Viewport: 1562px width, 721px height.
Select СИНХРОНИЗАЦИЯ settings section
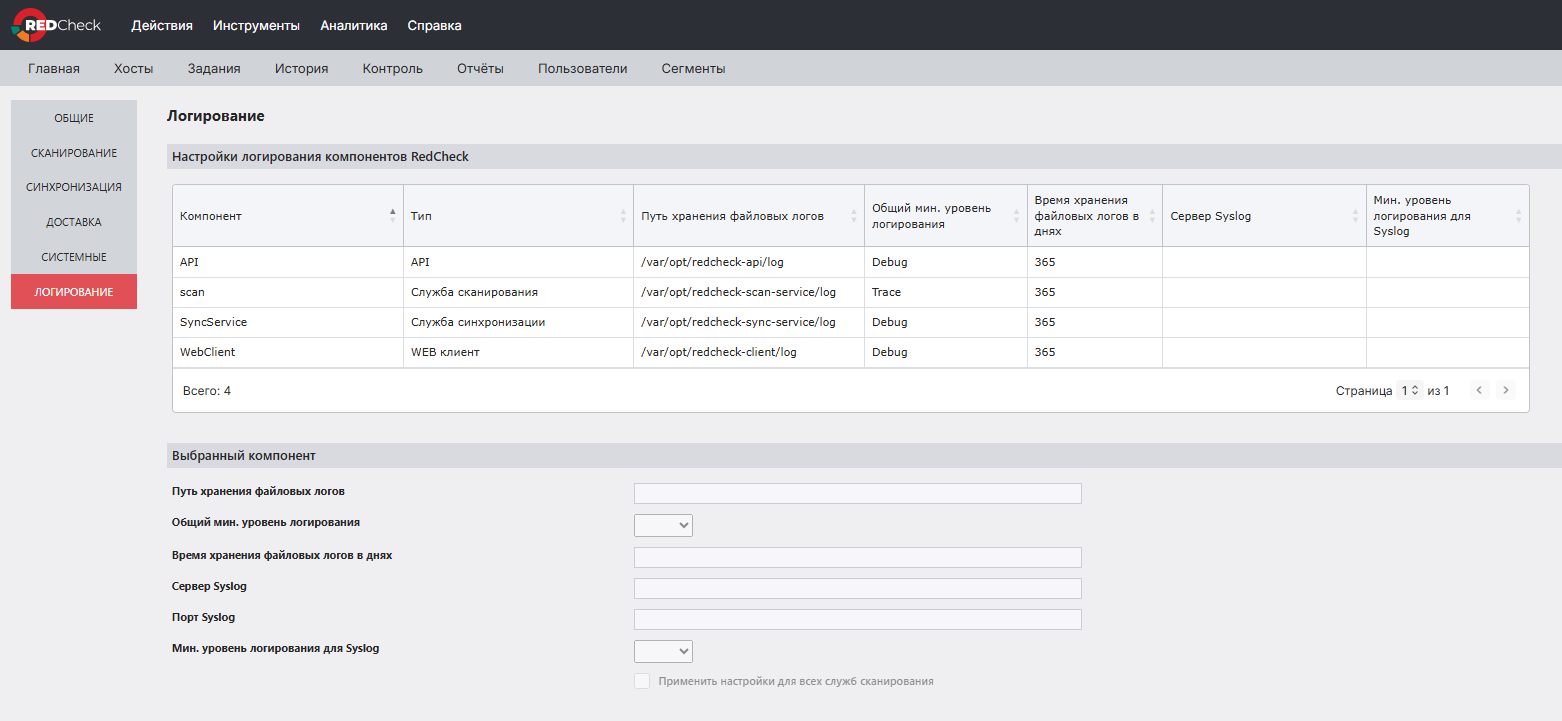[x=74, y=187]
